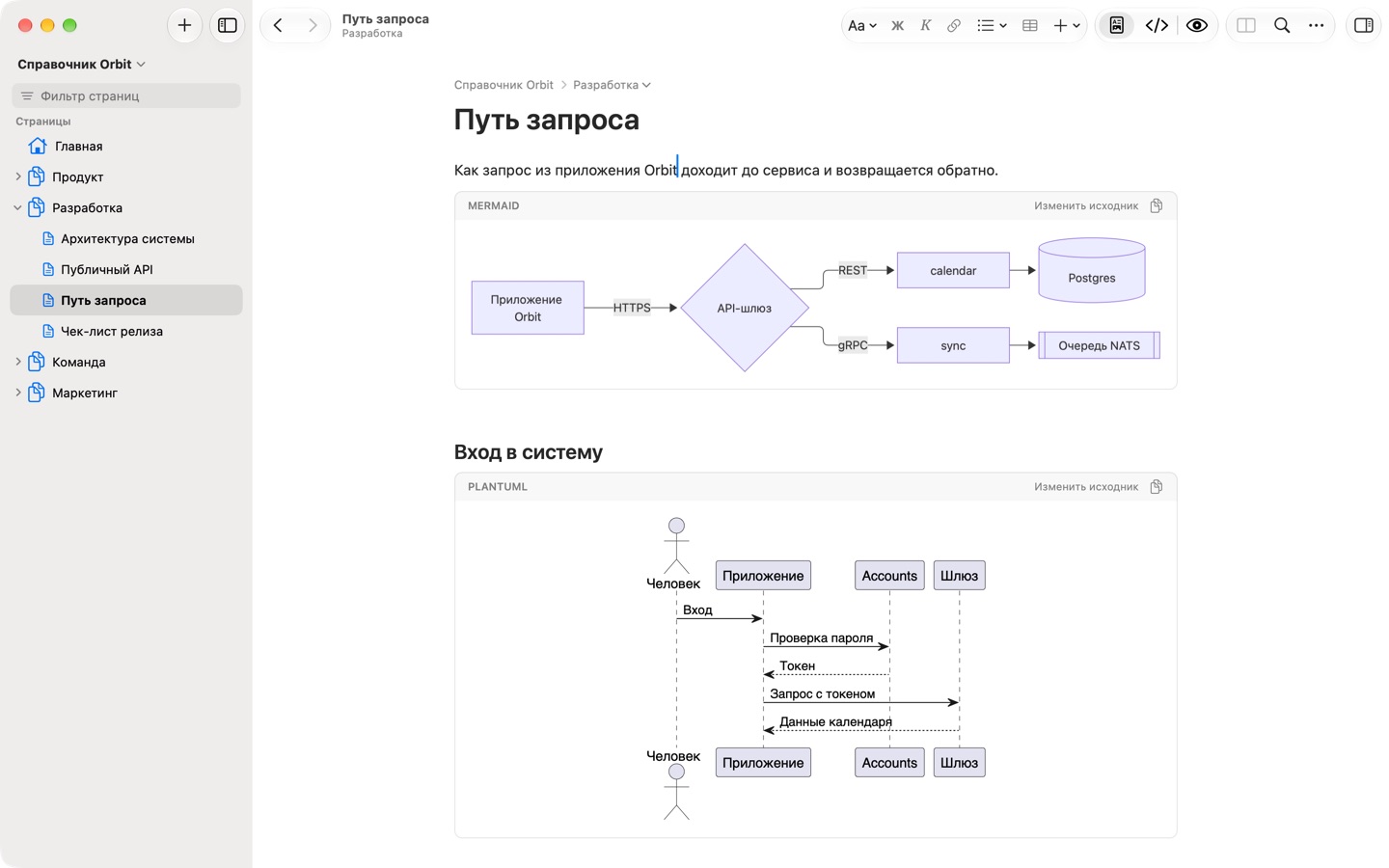Open the Главная page
This screenshot has width=1389, height=868.
coord(126,147)
